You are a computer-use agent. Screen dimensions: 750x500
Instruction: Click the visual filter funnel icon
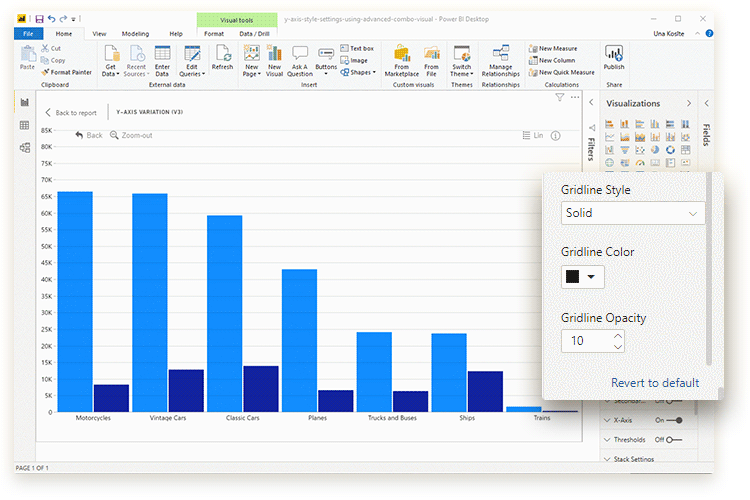point(560,97)
